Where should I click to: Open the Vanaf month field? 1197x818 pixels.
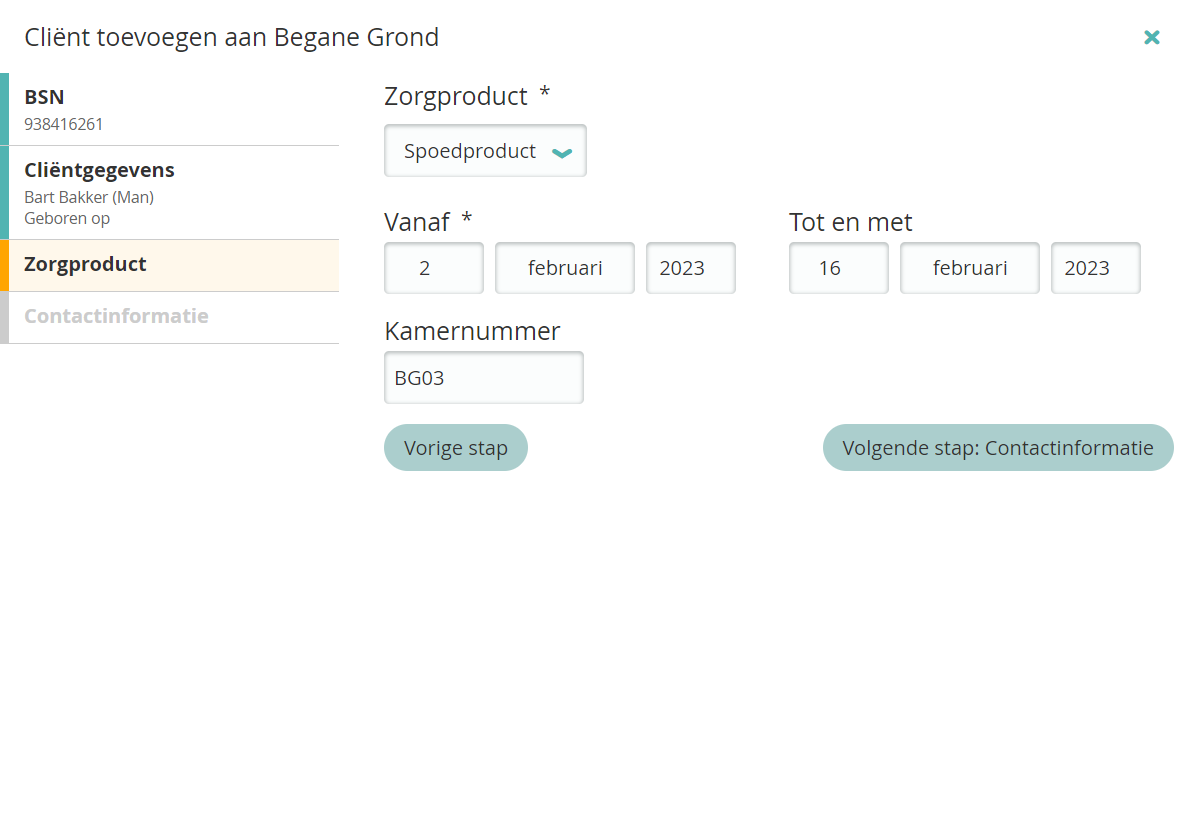point(565,268)
